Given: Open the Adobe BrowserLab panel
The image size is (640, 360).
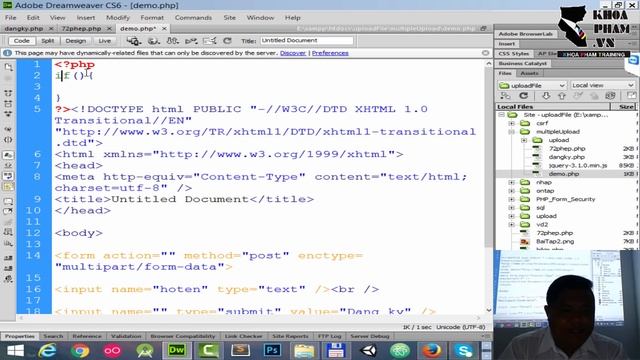Looking at the screenshot, I should pyautogui.click(x=525, y=34).
